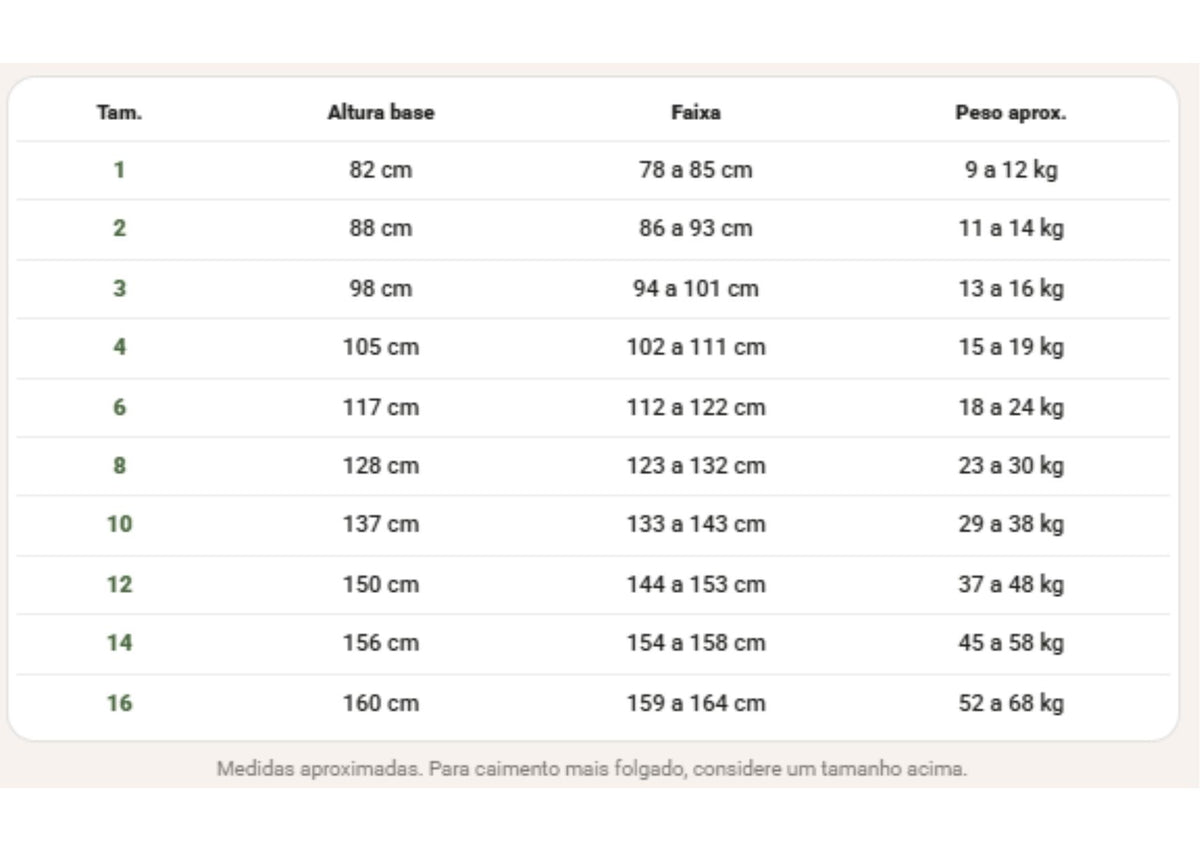Select the 94 a 101 cm range cell
This screenshot has width=1200, height=851.
[696, 288]
